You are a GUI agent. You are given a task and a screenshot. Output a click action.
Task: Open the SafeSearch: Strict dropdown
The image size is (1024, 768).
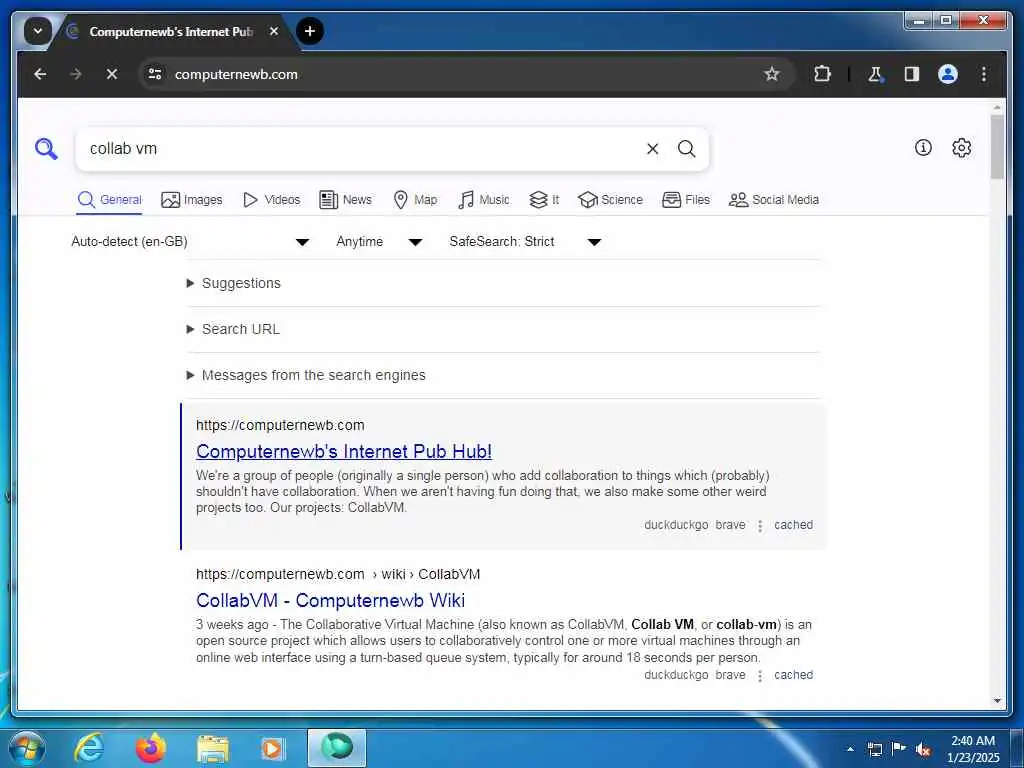click(x=524, y=242)
